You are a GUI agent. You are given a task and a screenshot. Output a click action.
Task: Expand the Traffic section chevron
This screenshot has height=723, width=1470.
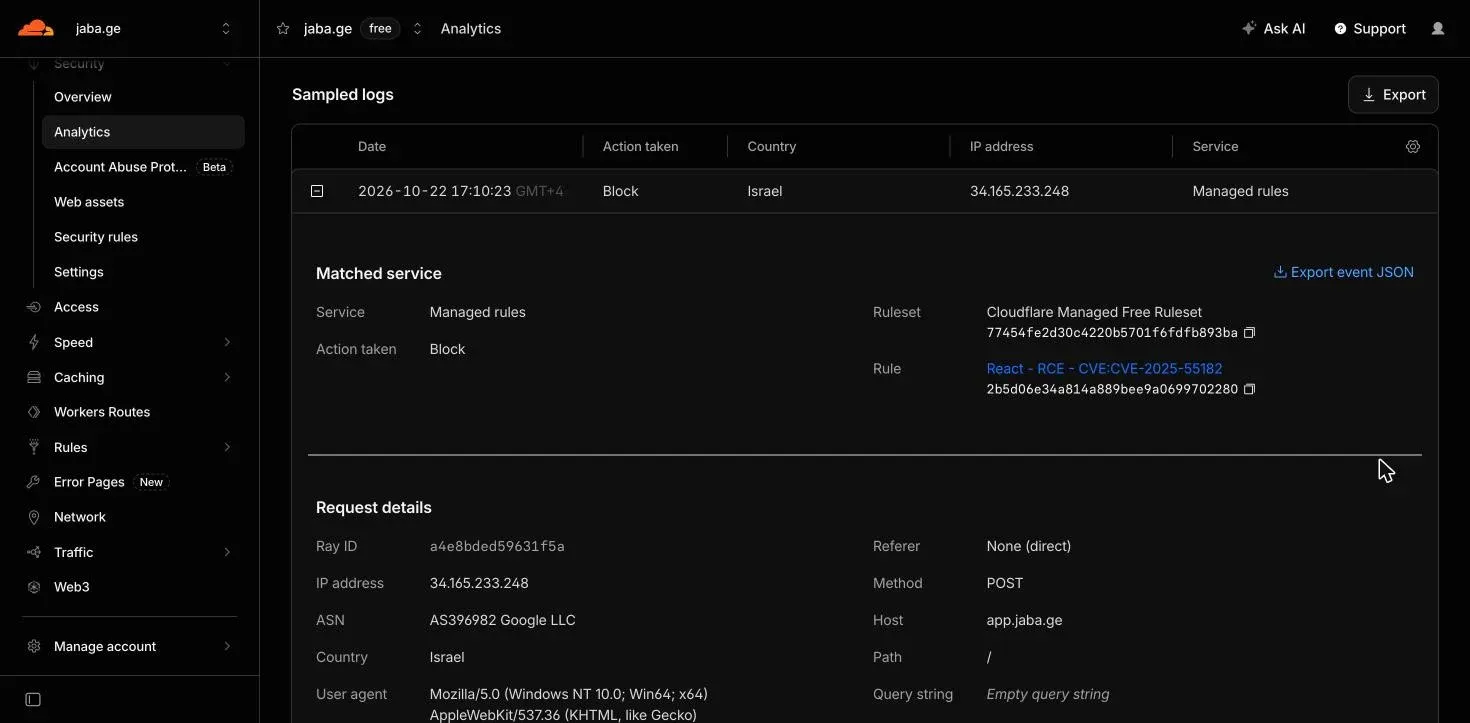point(227,552)
